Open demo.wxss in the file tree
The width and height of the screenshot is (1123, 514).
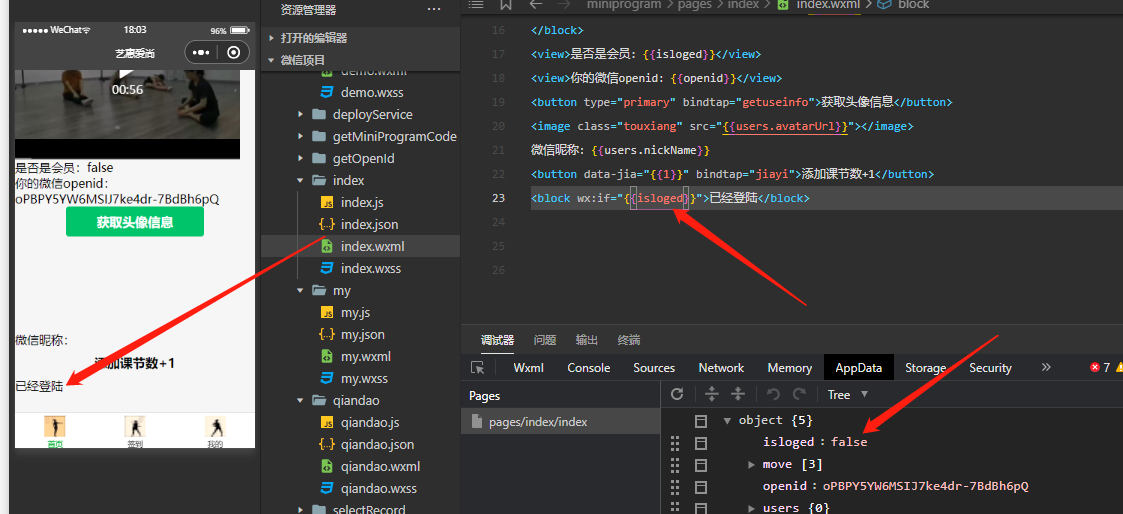coord(372,92)
